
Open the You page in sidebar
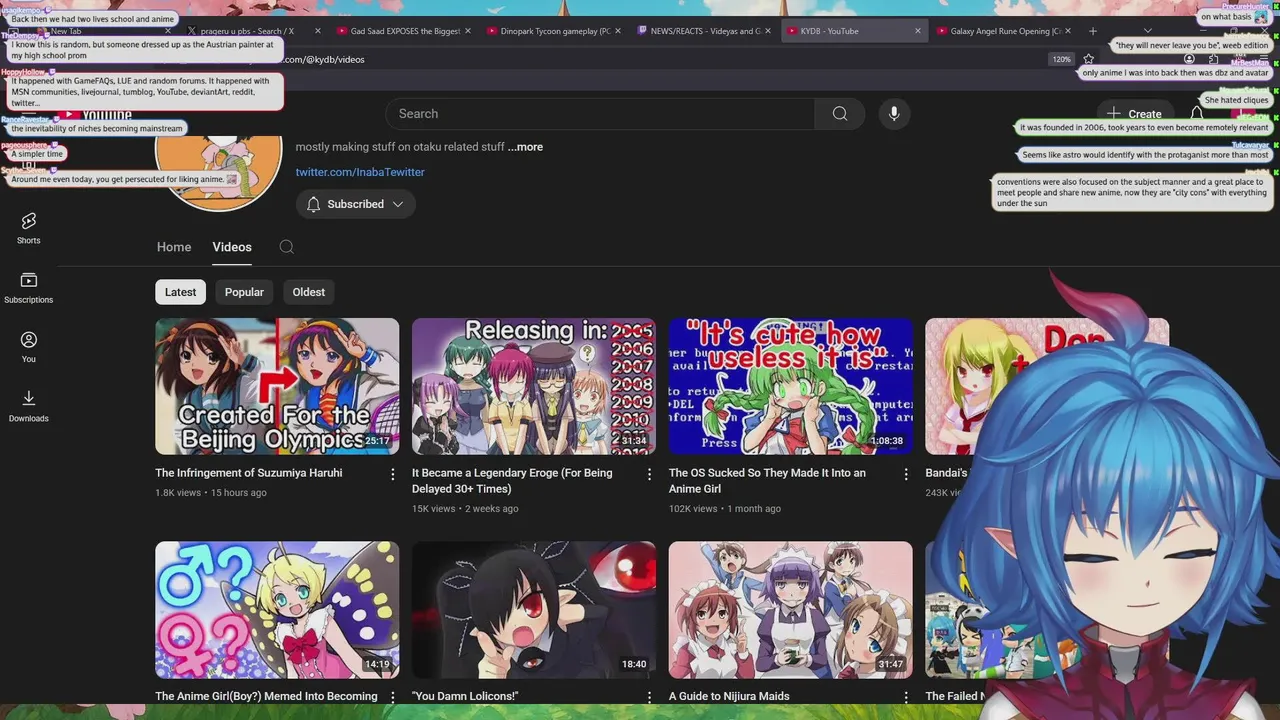coord(28,347)
